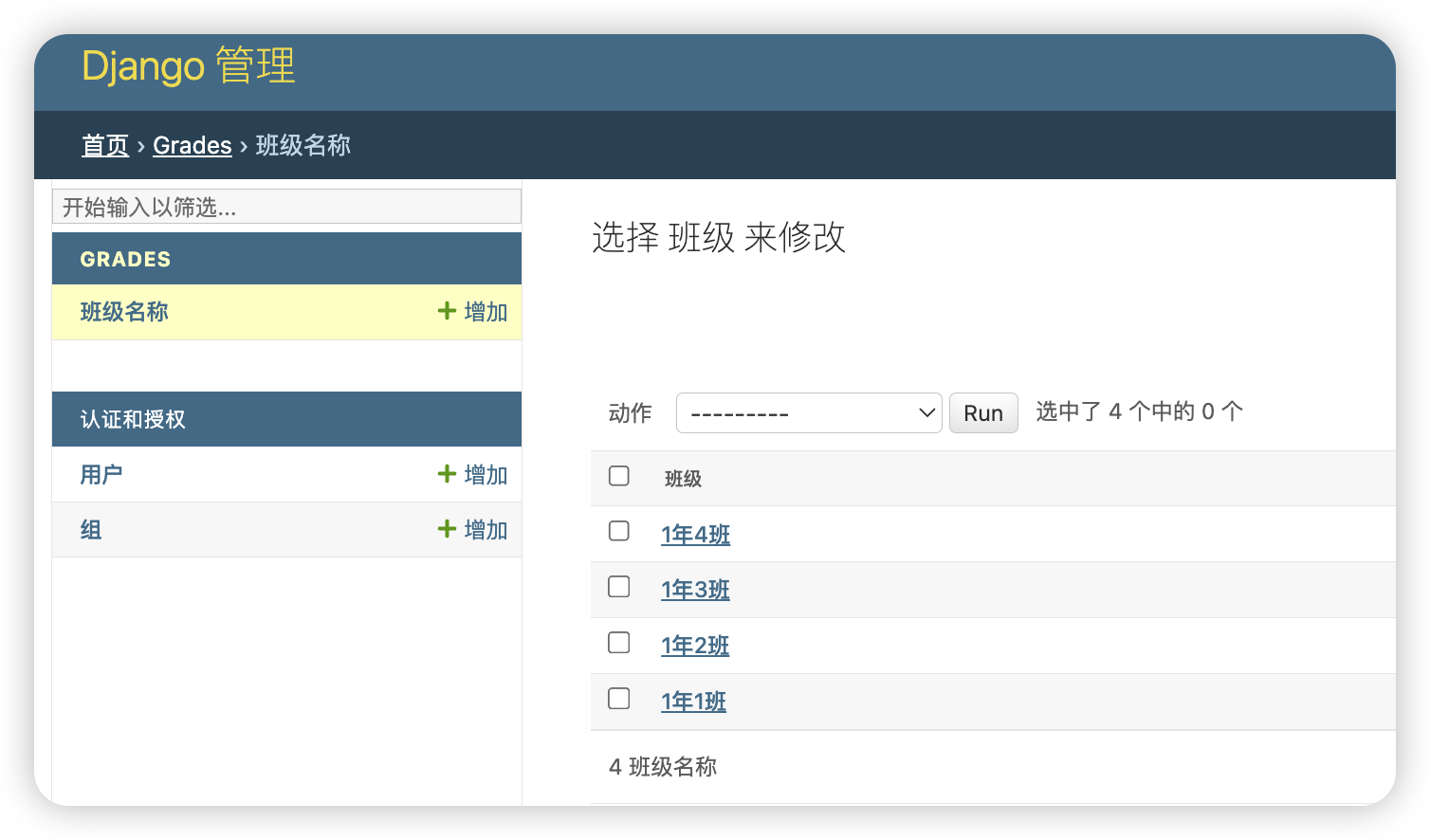Select the checkbox next to 1年3班

click(619, 587)
